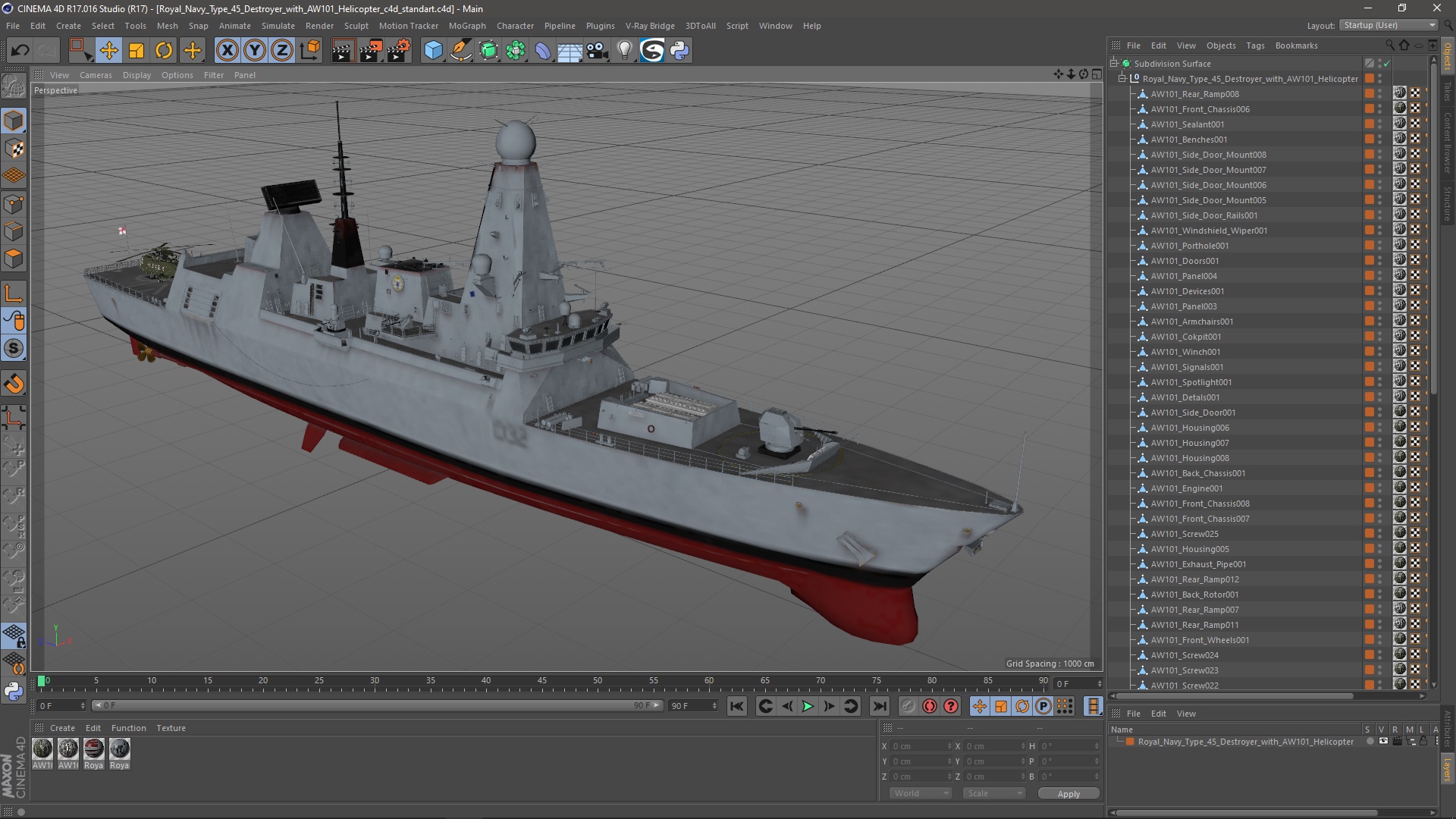This screenshot has width=1456, height=819.
Task: Click the Make Editable icon in left palette
Action: coord(14,86)
